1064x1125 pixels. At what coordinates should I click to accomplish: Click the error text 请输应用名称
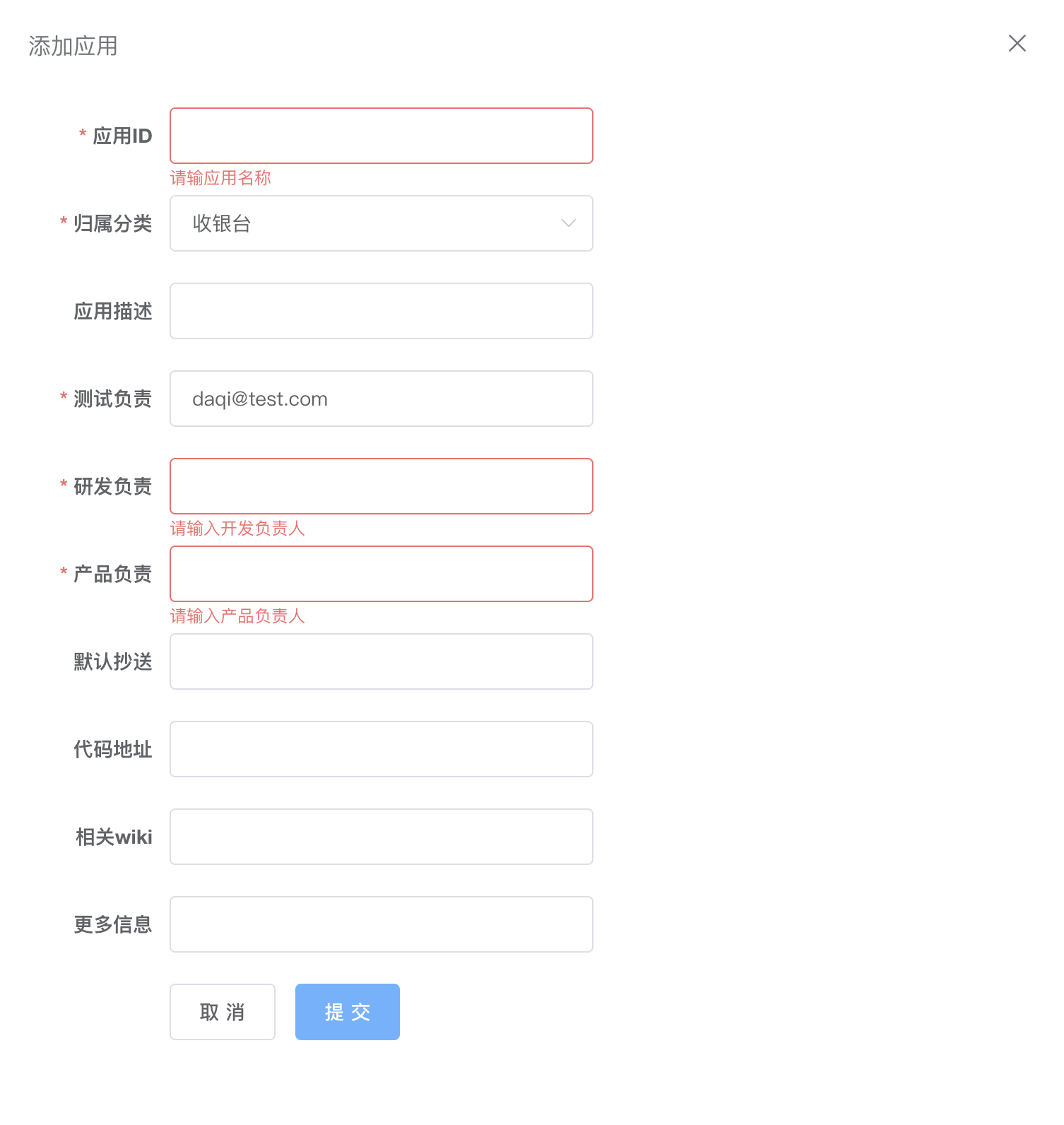[220, 178]
